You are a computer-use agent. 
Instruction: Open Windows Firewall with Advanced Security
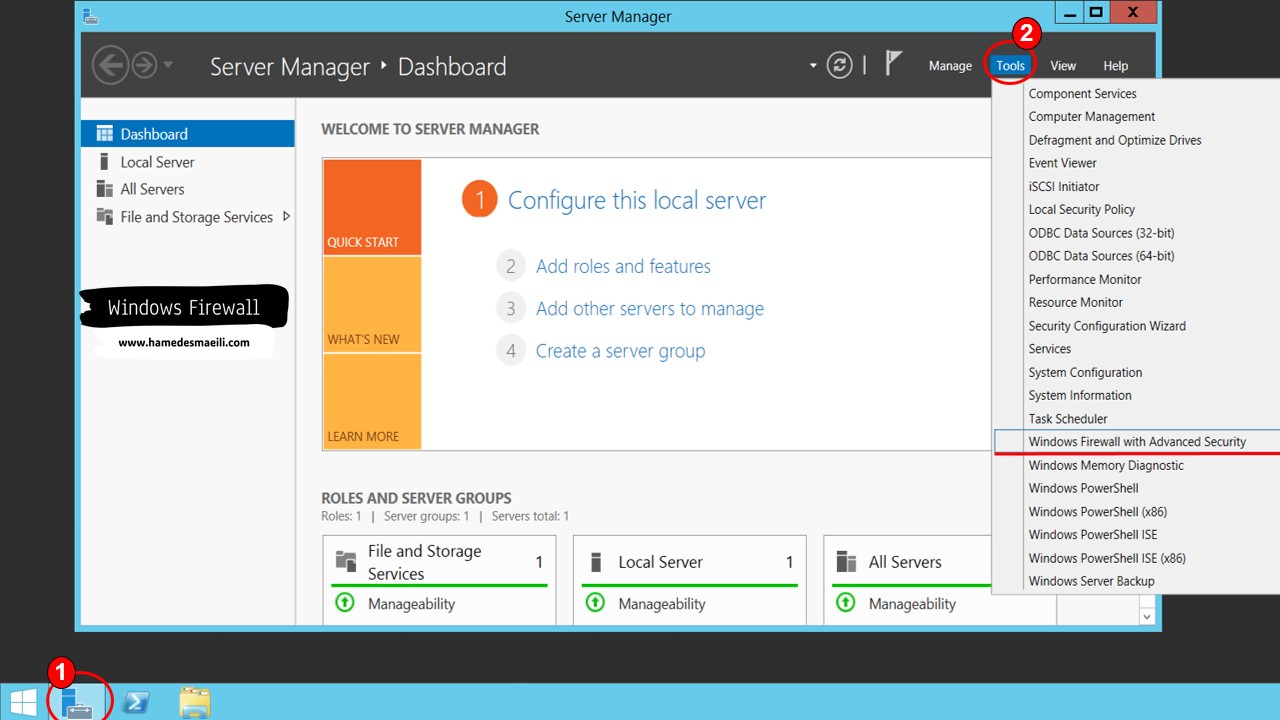pyautogui.click(x=1136, y=442)
